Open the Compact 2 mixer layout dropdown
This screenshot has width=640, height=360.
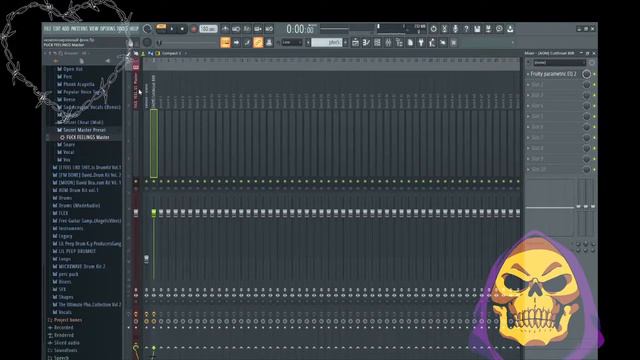[x=171, y=53]
